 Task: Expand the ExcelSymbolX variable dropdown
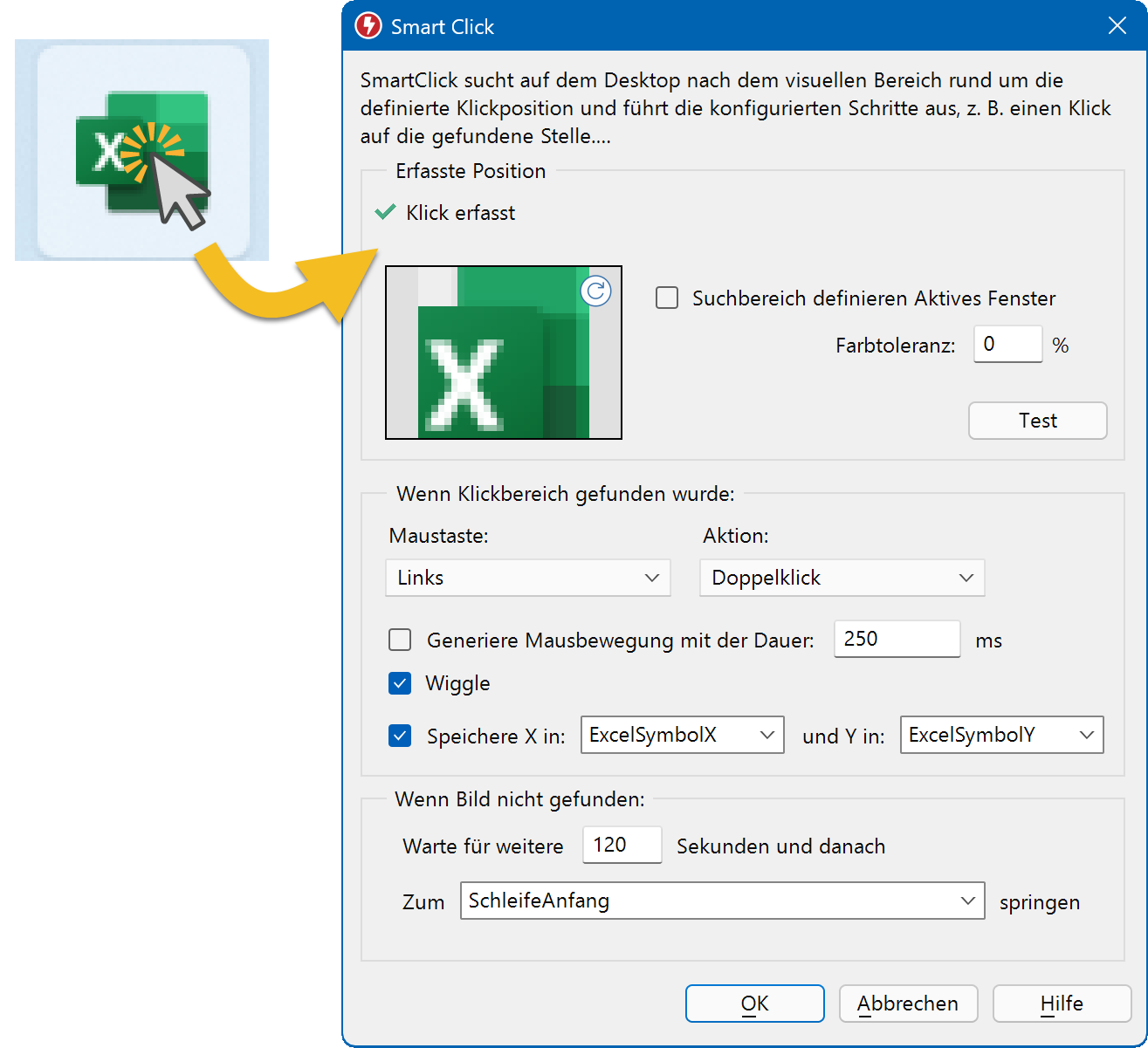(x=682, y=735)
